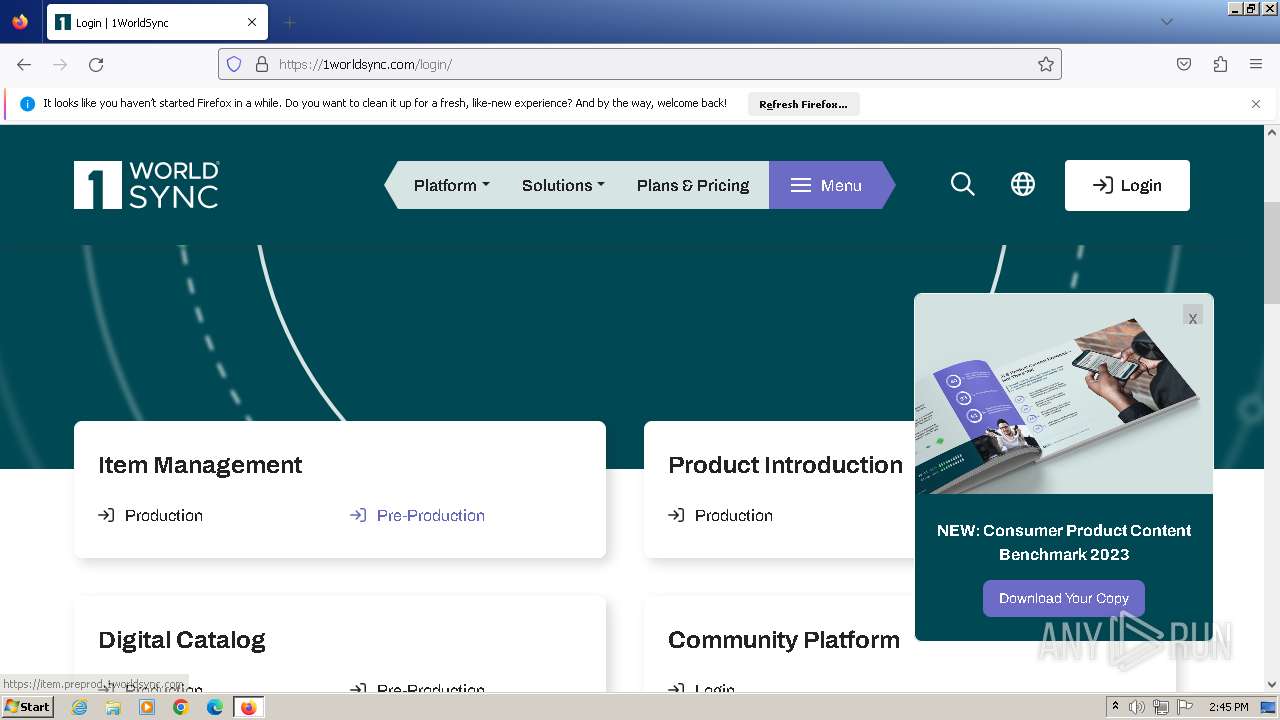Open the Firefox application menu
Screen dimensions: 1280x720
pyautogui.click(x=1256, y=64)
